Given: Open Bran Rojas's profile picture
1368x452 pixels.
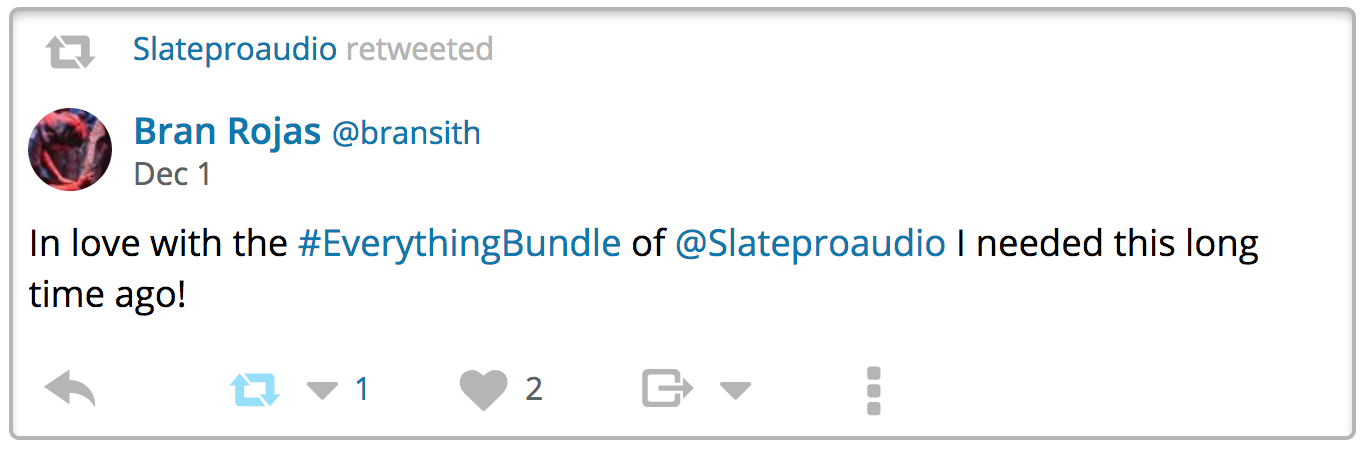Looking at the screenshot, I should click(x=70, y=150).
